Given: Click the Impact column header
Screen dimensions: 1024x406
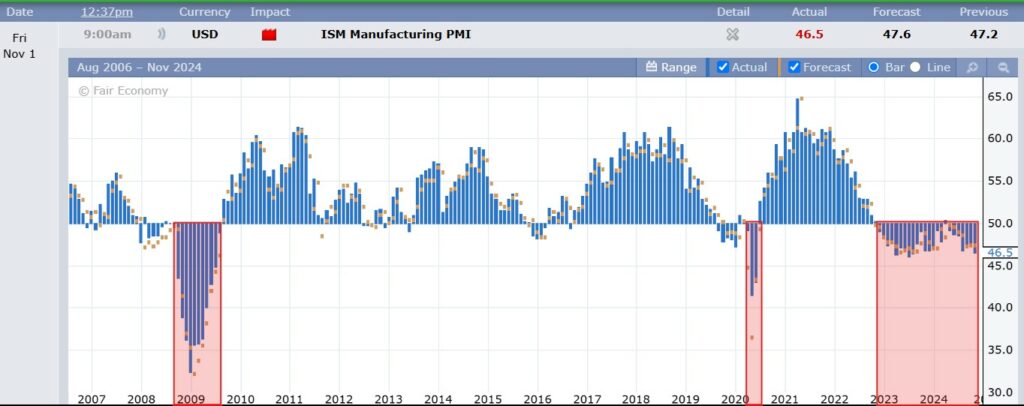Looking at the screenshot, I should click(x=270, y=12).
